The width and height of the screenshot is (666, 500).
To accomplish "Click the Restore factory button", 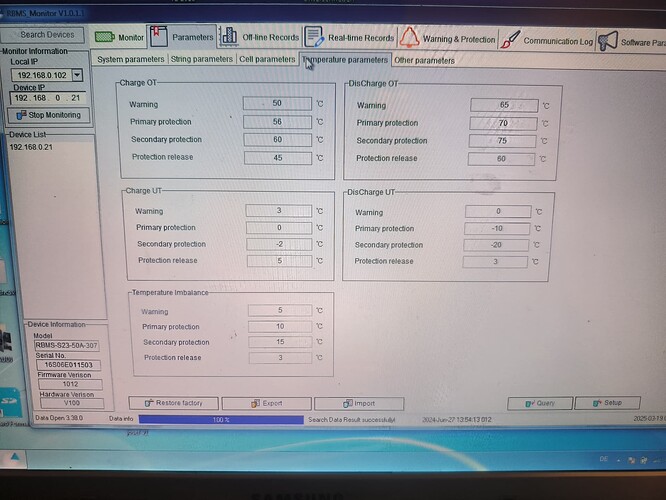I will tap(174, 403).
